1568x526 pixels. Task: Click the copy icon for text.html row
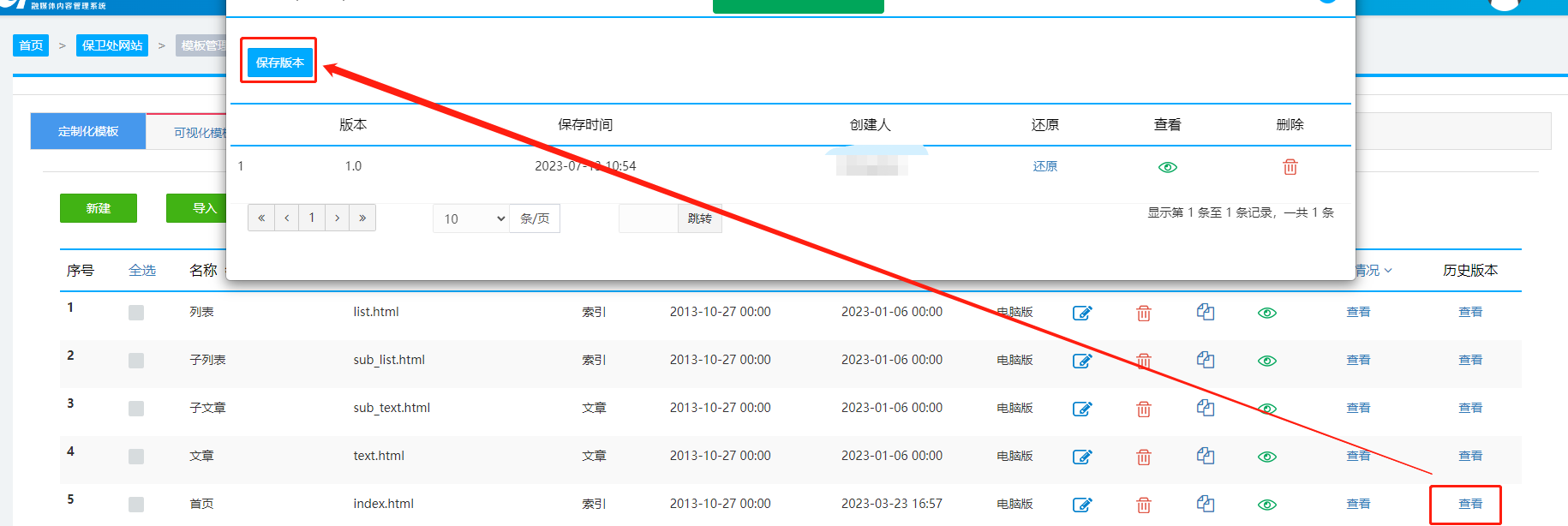[1206, 456]
